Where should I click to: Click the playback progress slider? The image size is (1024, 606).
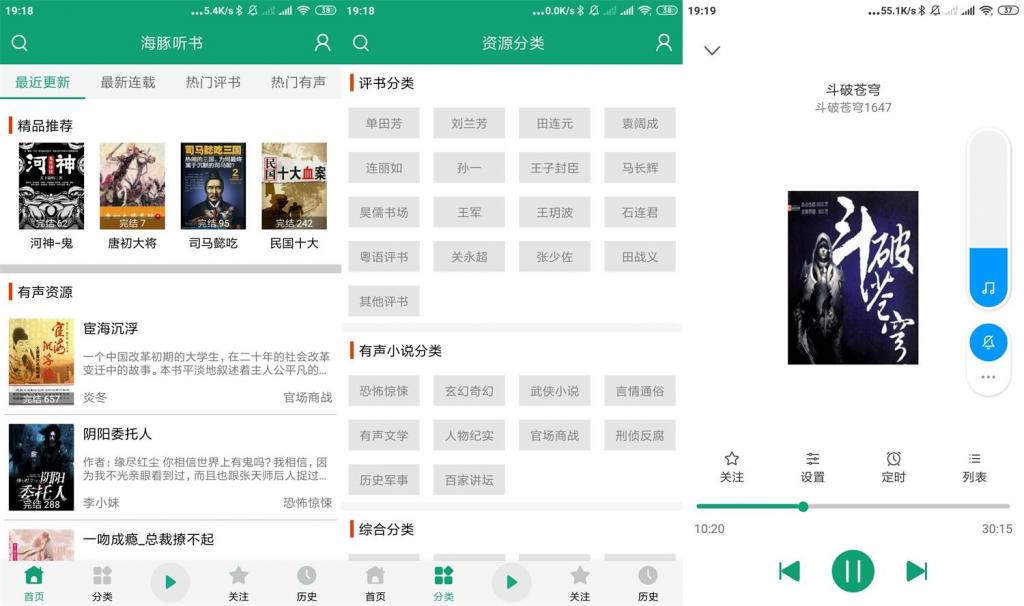click(x=803, y=507)
